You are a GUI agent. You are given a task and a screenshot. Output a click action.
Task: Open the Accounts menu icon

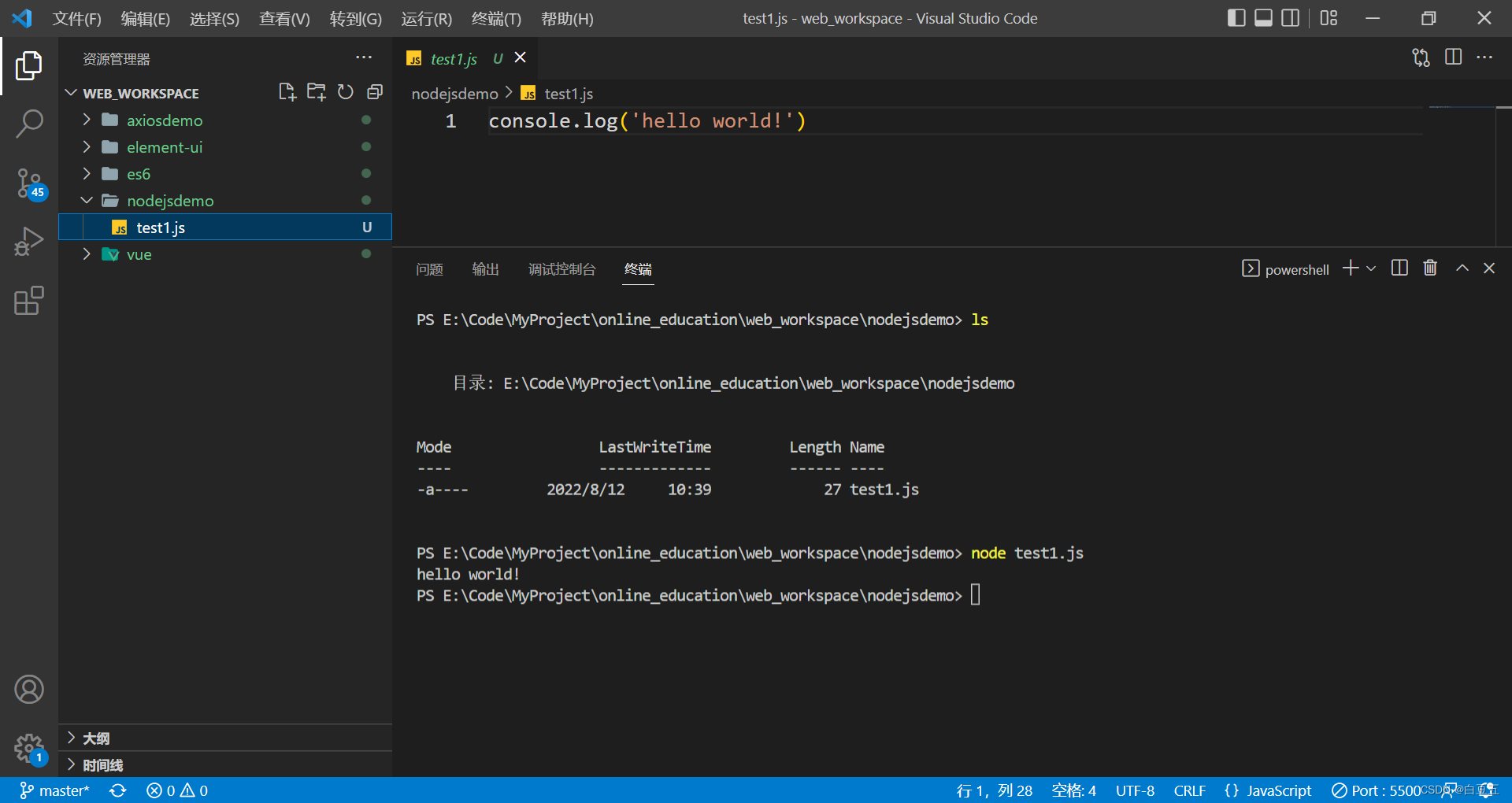pyautogui.click(x=29, y=690)
